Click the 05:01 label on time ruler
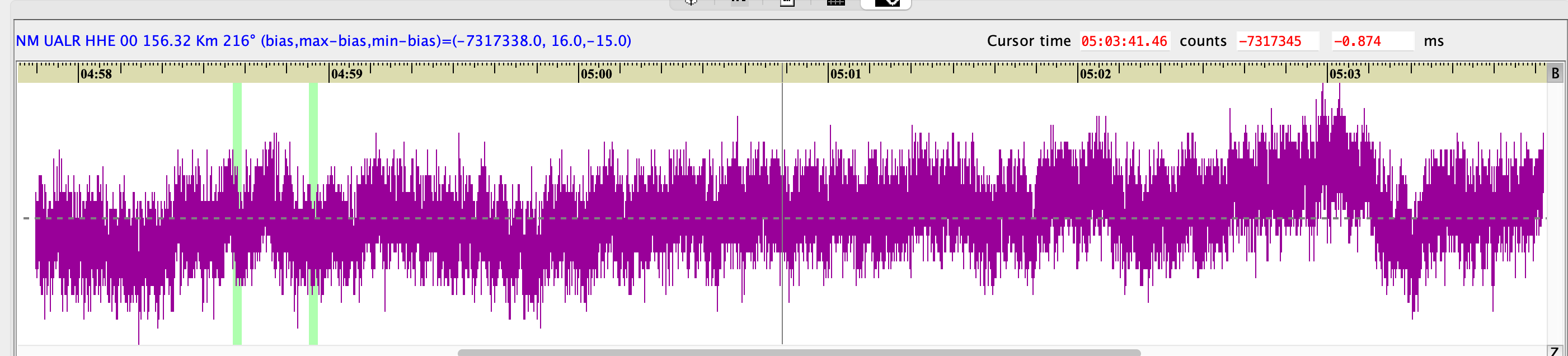This screenshot has height=356, width=1568. point(846,74)
